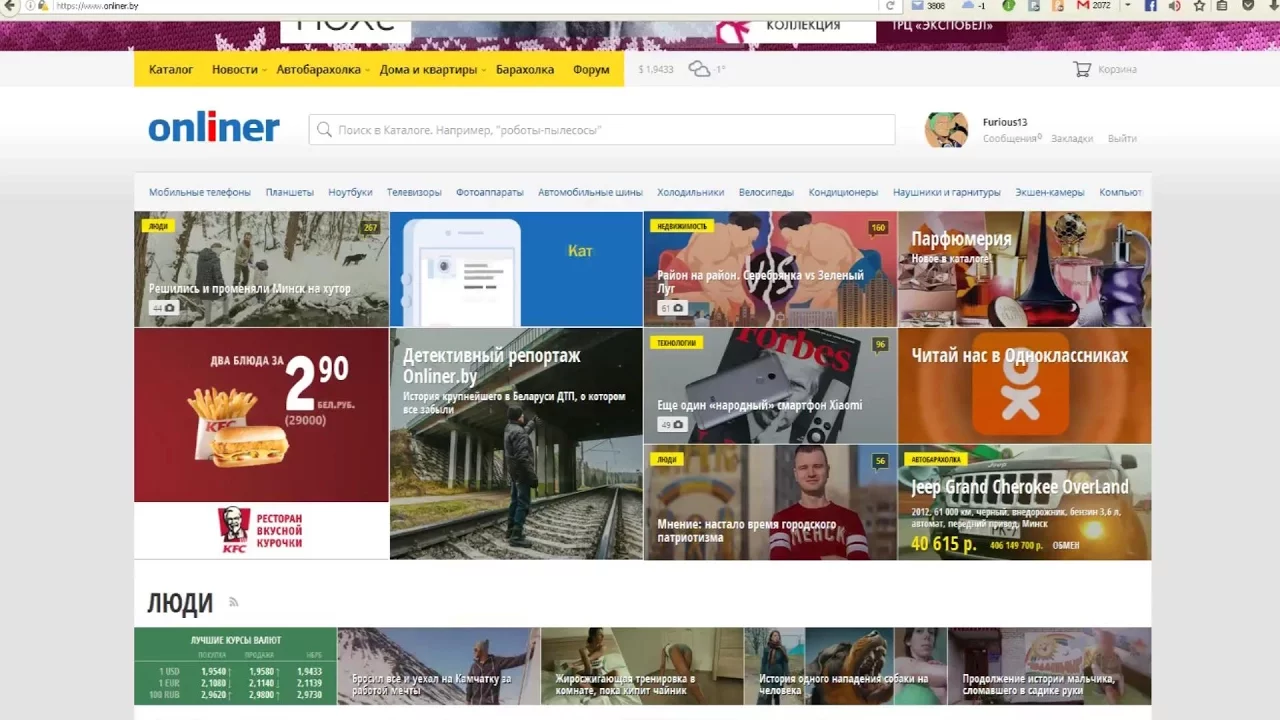This screenshot has width=1280, height=720.
Task: Select the Холодильники category
Action: pyautogui.click(x=690, y=192)
